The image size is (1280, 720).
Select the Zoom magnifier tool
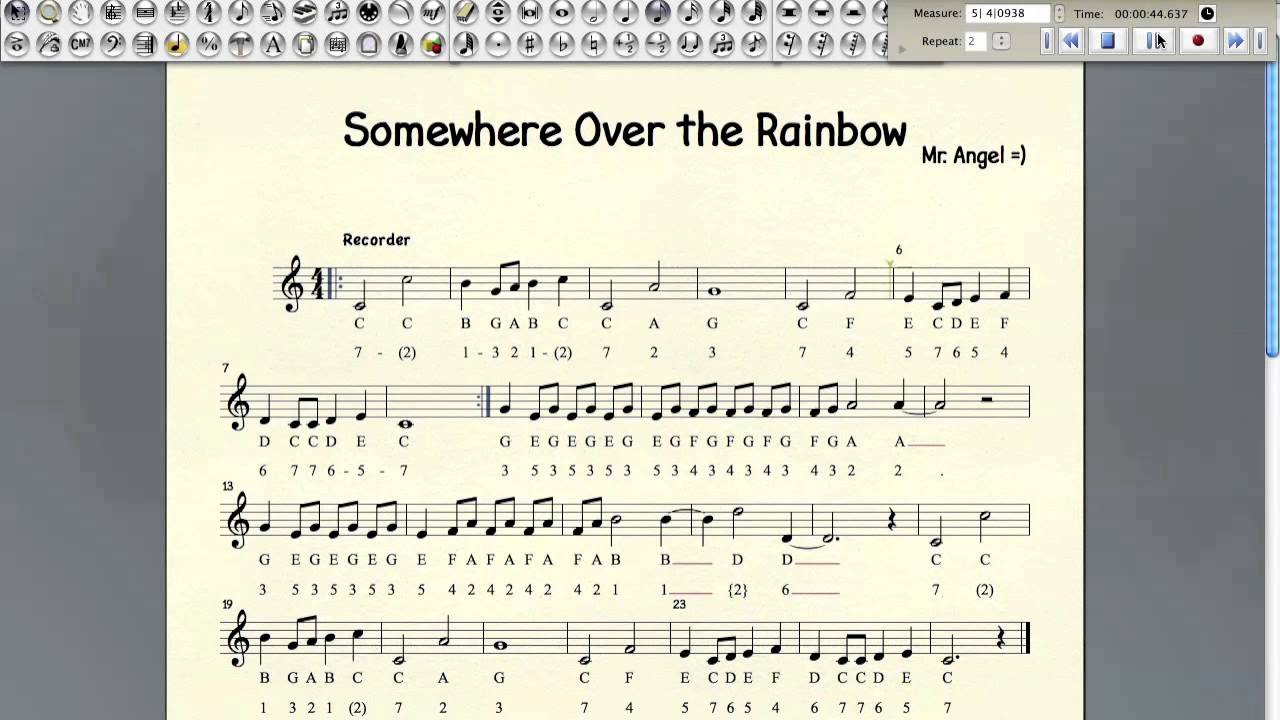pyautogui.click(x=49, y=12)
